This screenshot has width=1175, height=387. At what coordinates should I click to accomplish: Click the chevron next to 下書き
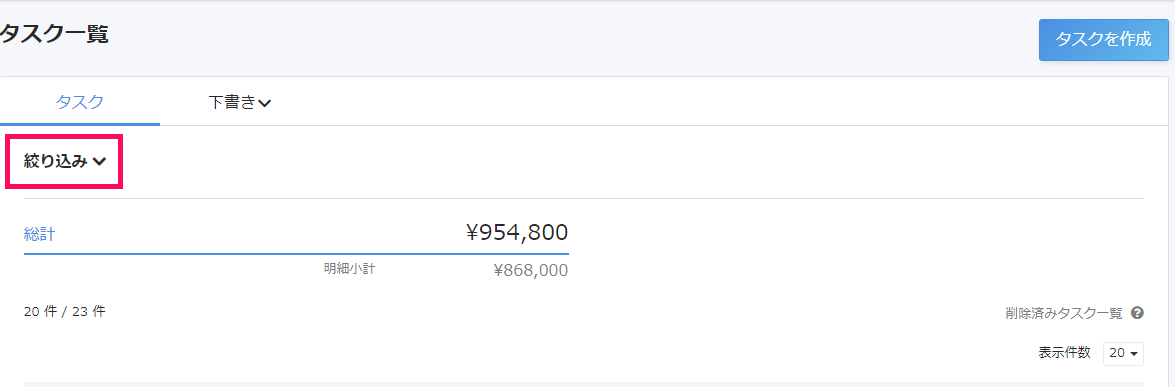[x=264, y=104]
